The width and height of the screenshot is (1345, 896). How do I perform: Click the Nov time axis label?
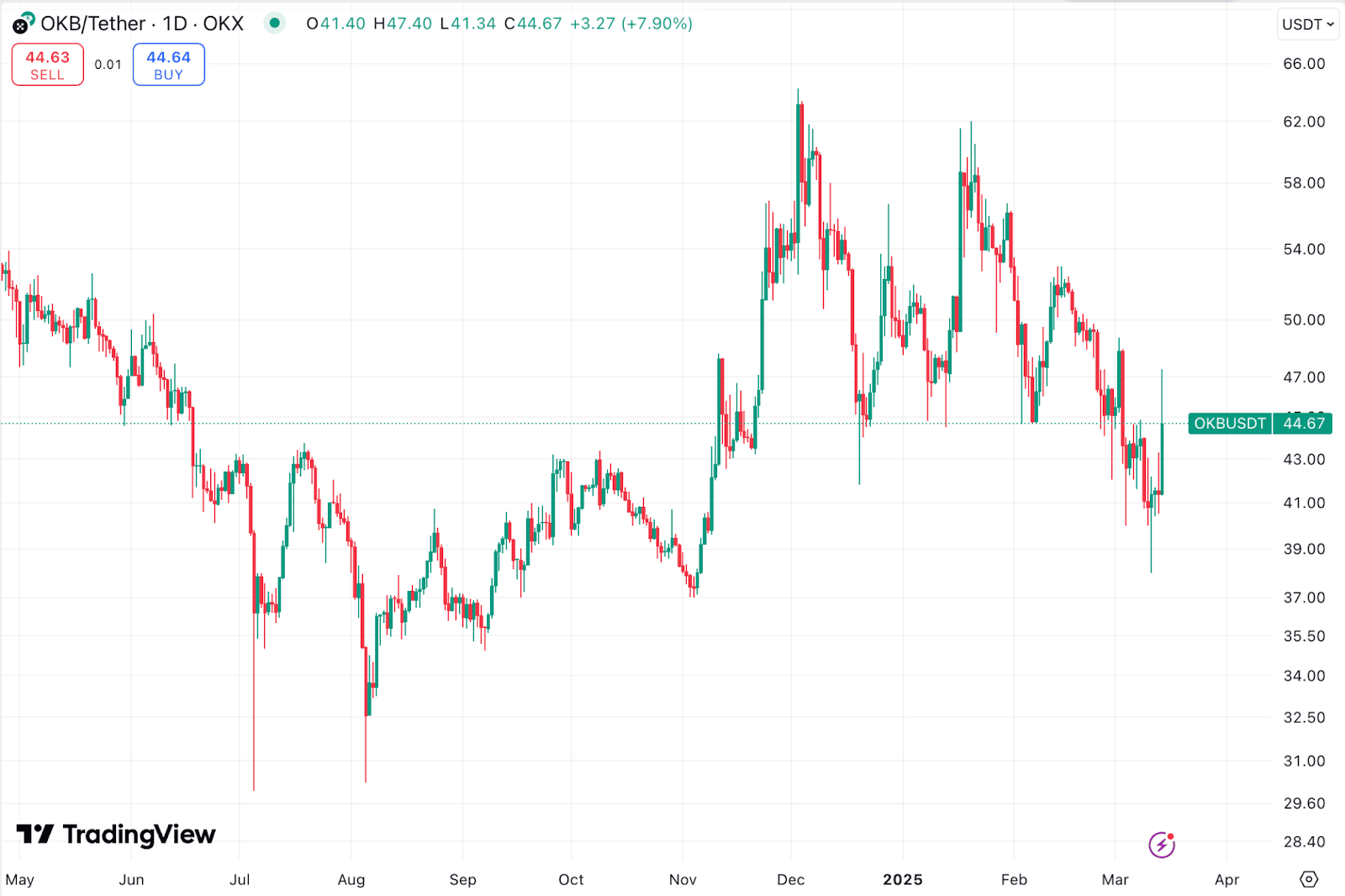683,880
